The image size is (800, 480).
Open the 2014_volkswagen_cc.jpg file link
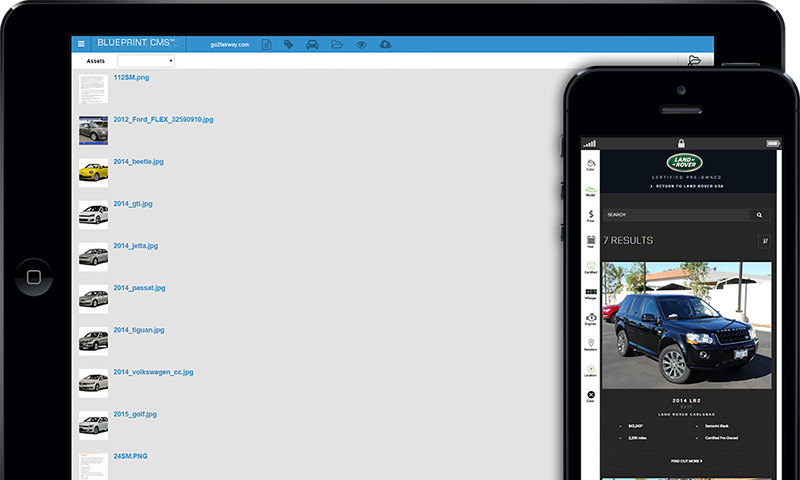pos(153,372)
